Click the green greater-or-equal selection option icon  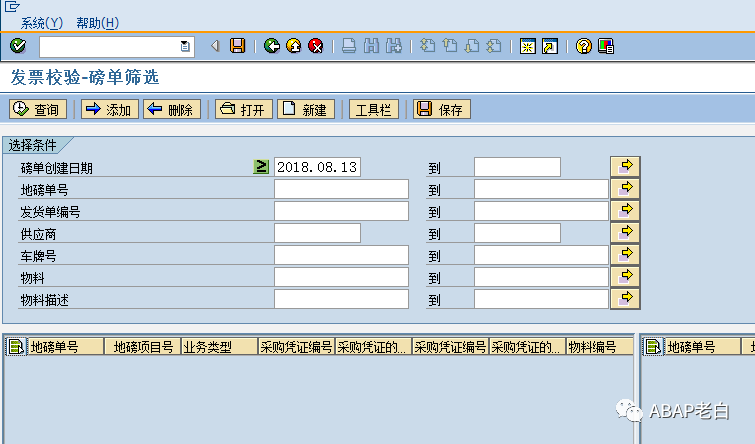261,167
